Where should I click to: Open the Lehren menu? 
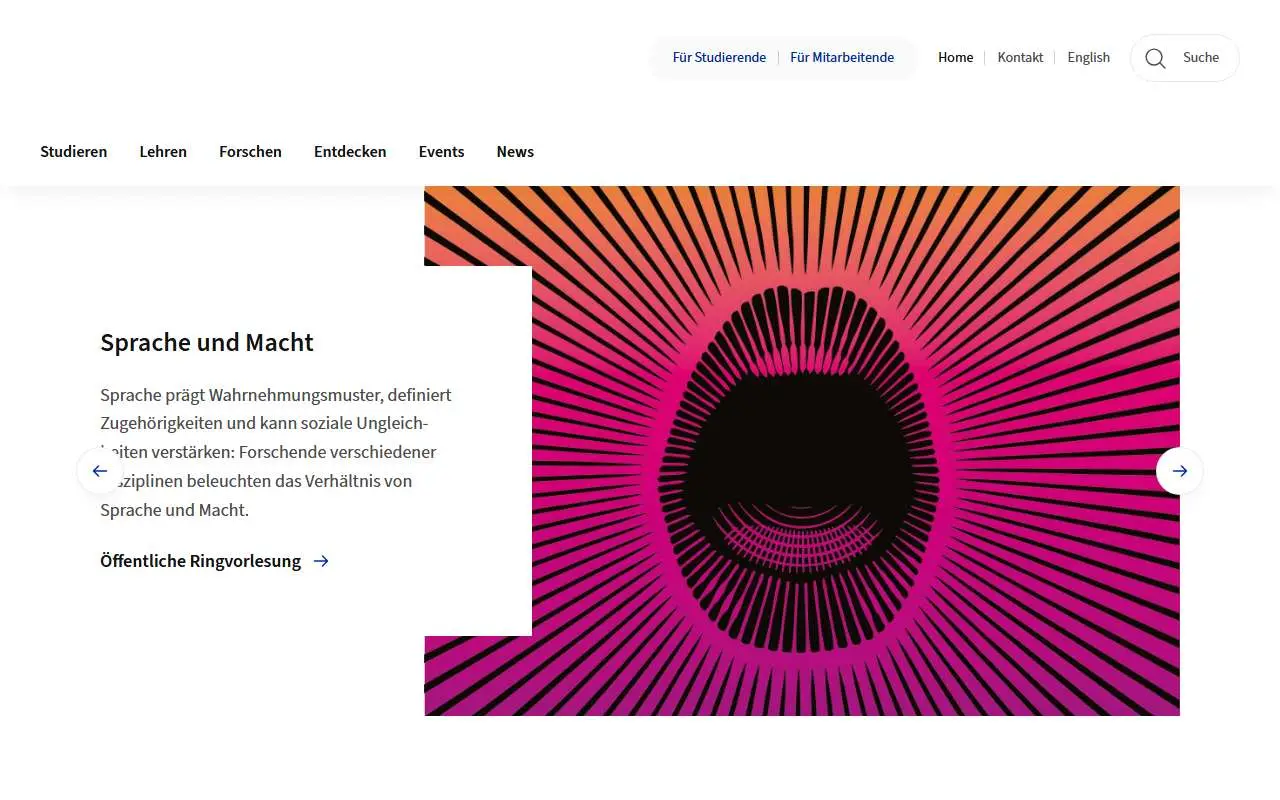[x=163, y=152]
